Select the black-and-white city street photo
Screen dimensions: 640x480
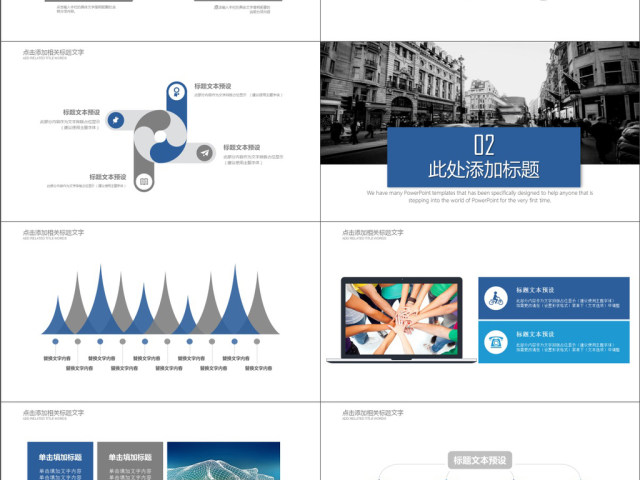pos(480,102)
